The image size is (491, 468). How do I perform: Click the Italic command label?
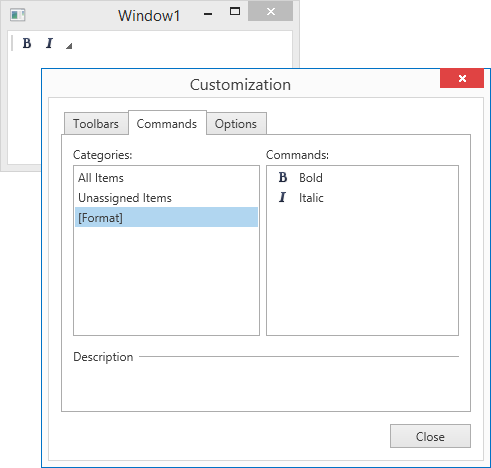311,198
